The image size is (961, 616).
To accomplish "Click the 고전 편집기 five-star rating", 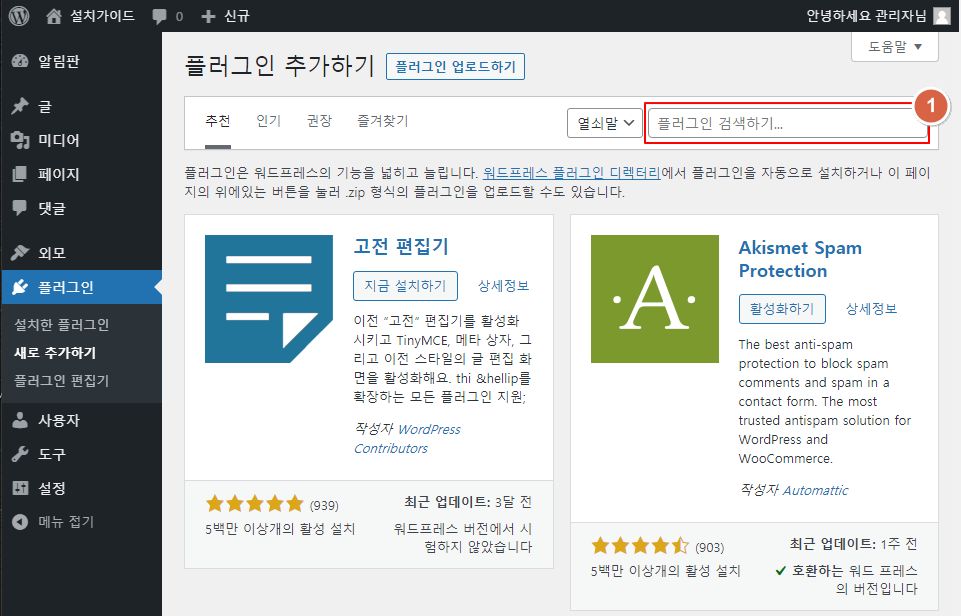I will 255,504.
